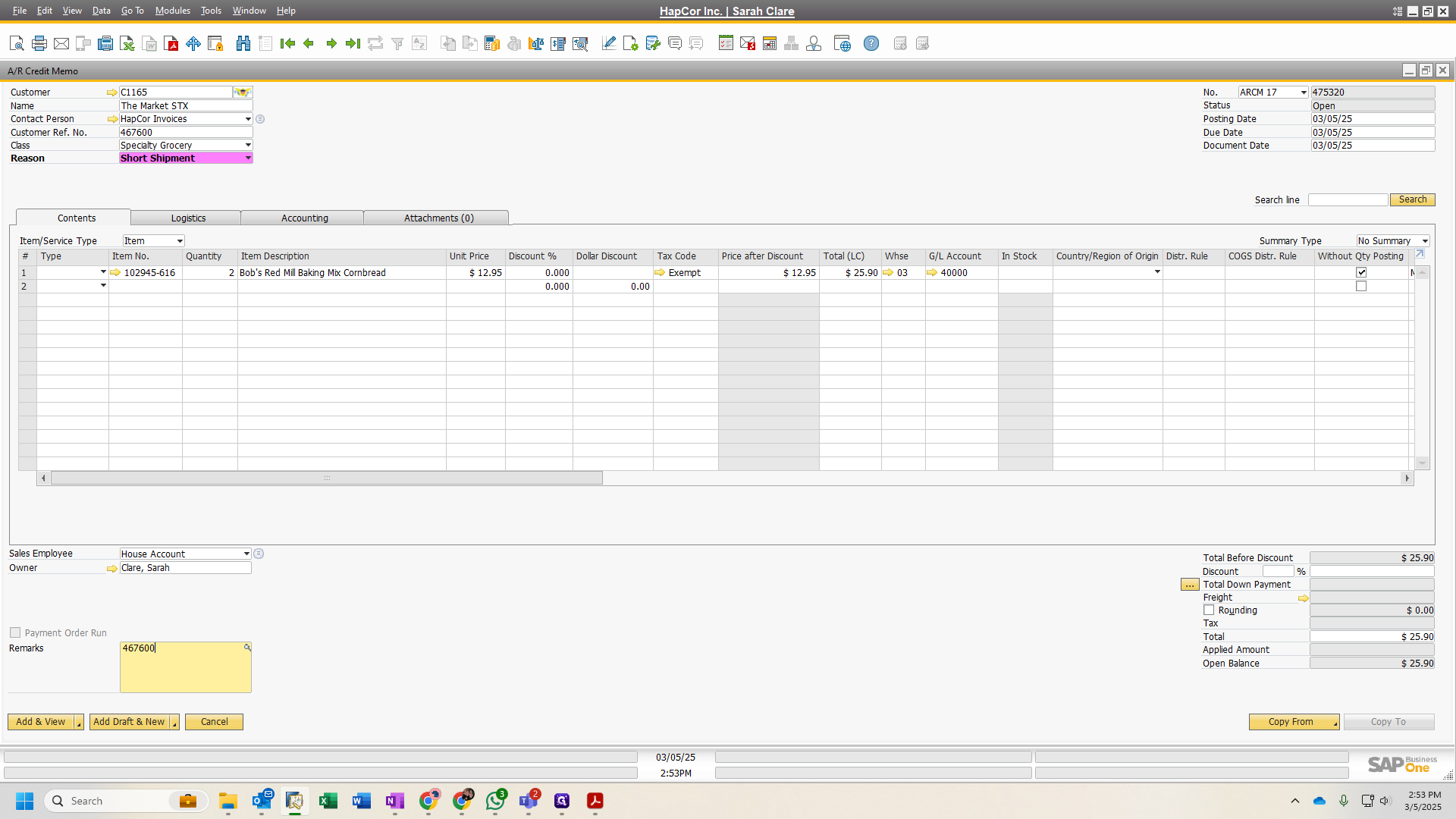Click the Lock Screen icon
Image resolution: width=1456 pixels, height=819 pixels.
(215, 44)
